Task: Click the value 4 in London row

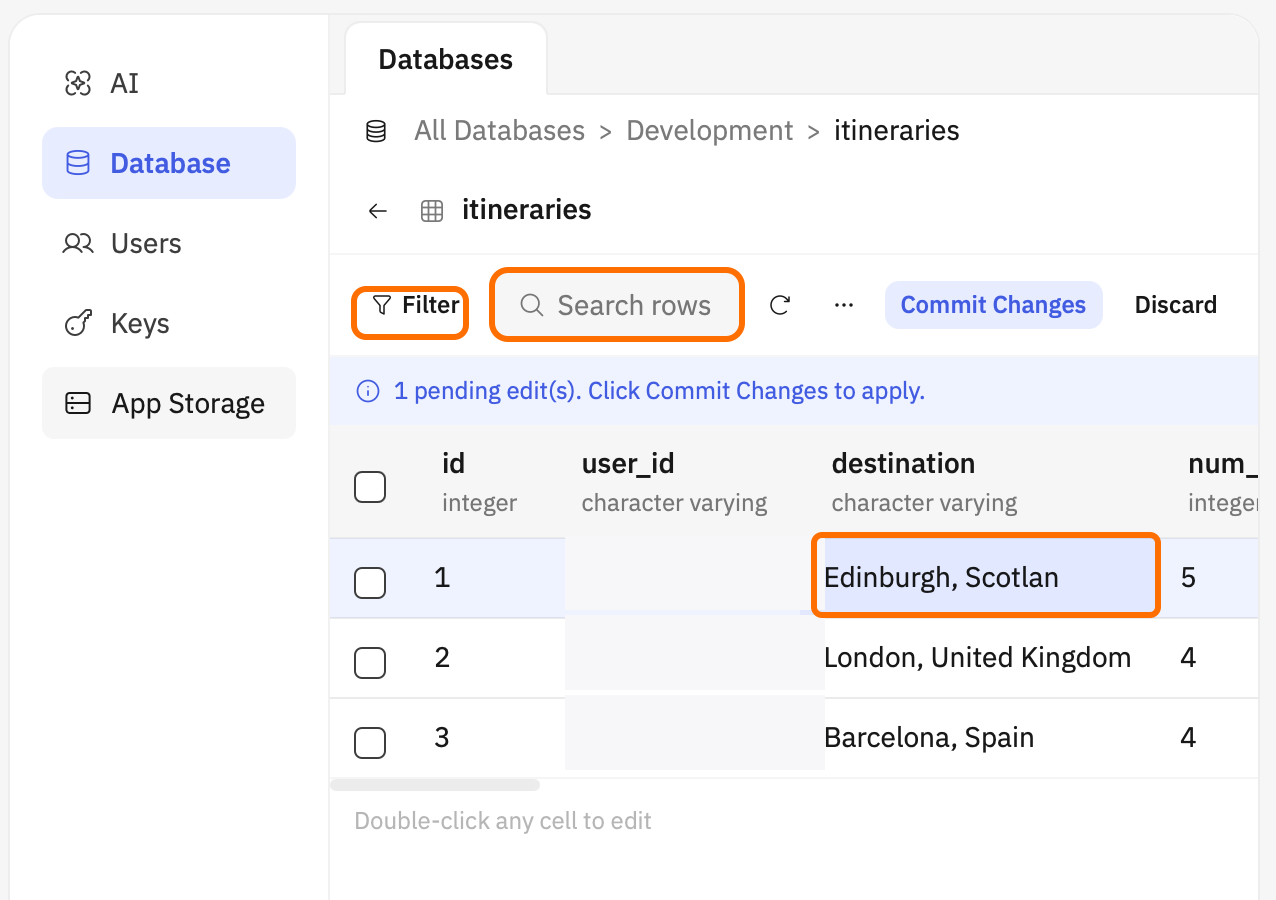Action: click(x=1188, y=658)
